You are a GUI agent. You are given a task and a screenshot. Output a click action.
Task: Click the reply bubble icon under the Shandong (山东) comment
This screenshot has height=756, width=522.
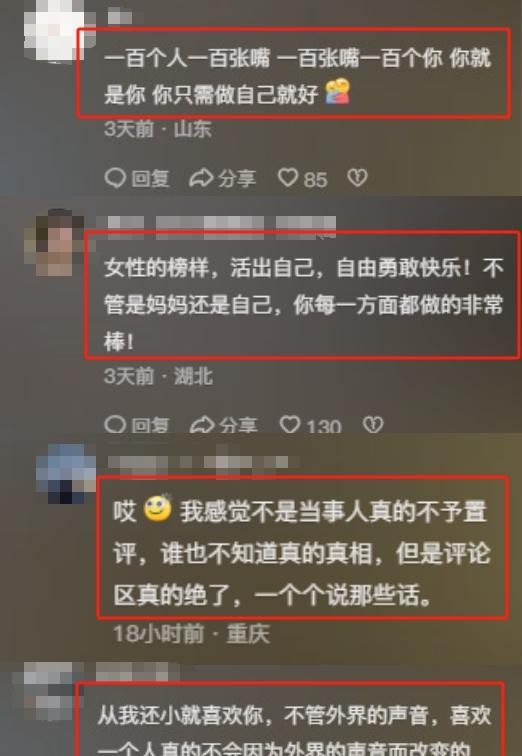point(115,178)
